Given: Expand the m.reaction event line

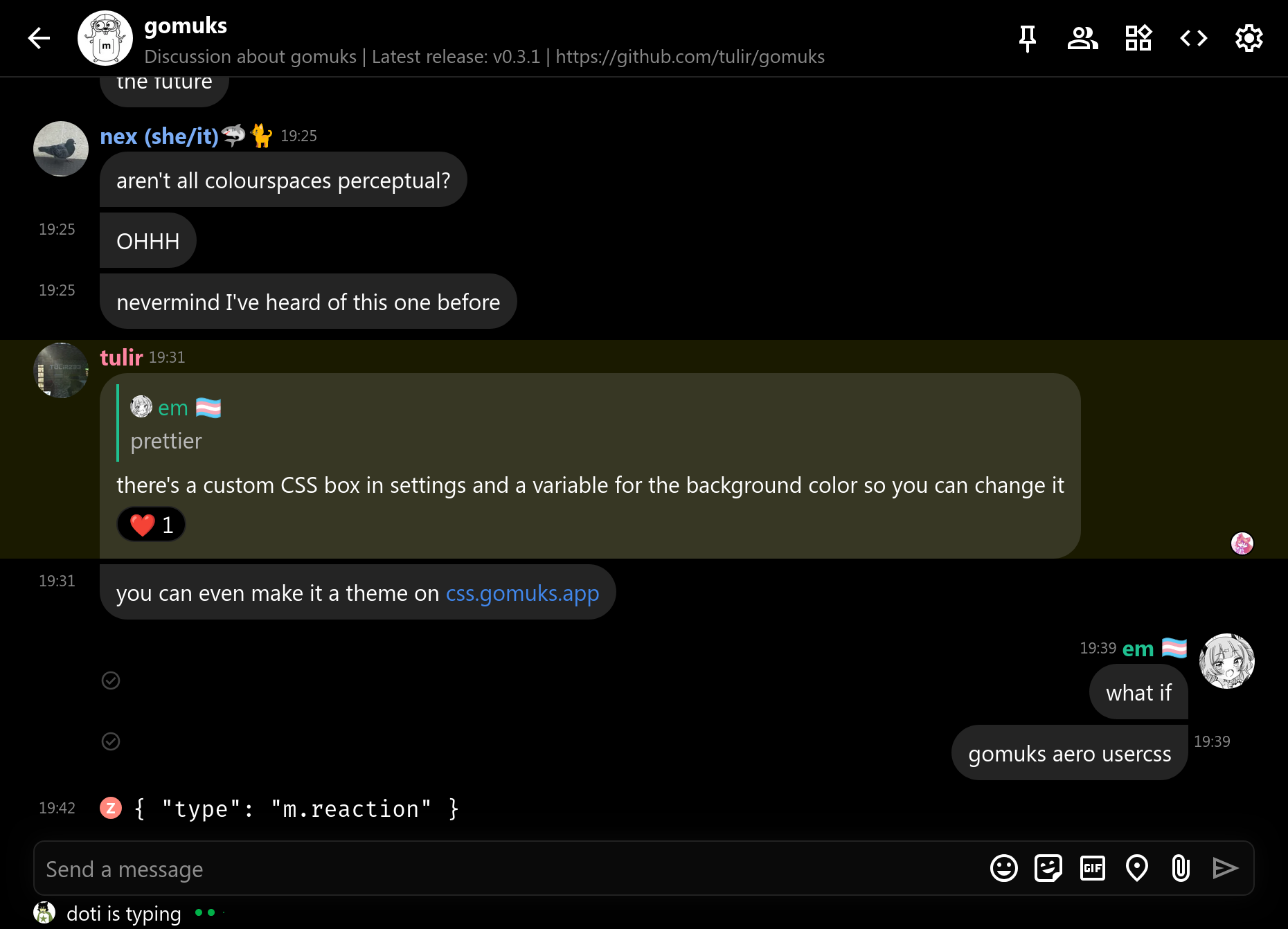Looking at the screenshot, I should 296,809.
